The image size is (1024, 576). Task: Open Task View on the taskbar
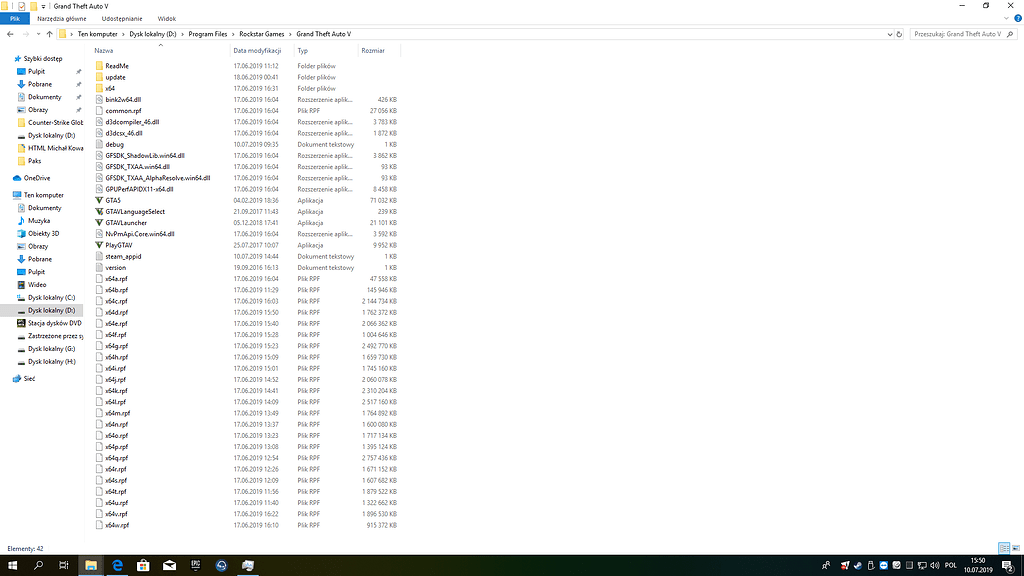tap(63, 566)
